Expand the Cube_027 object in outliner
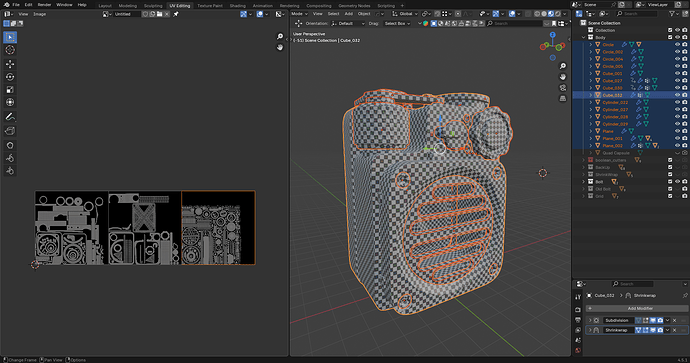 pos(591,81)
